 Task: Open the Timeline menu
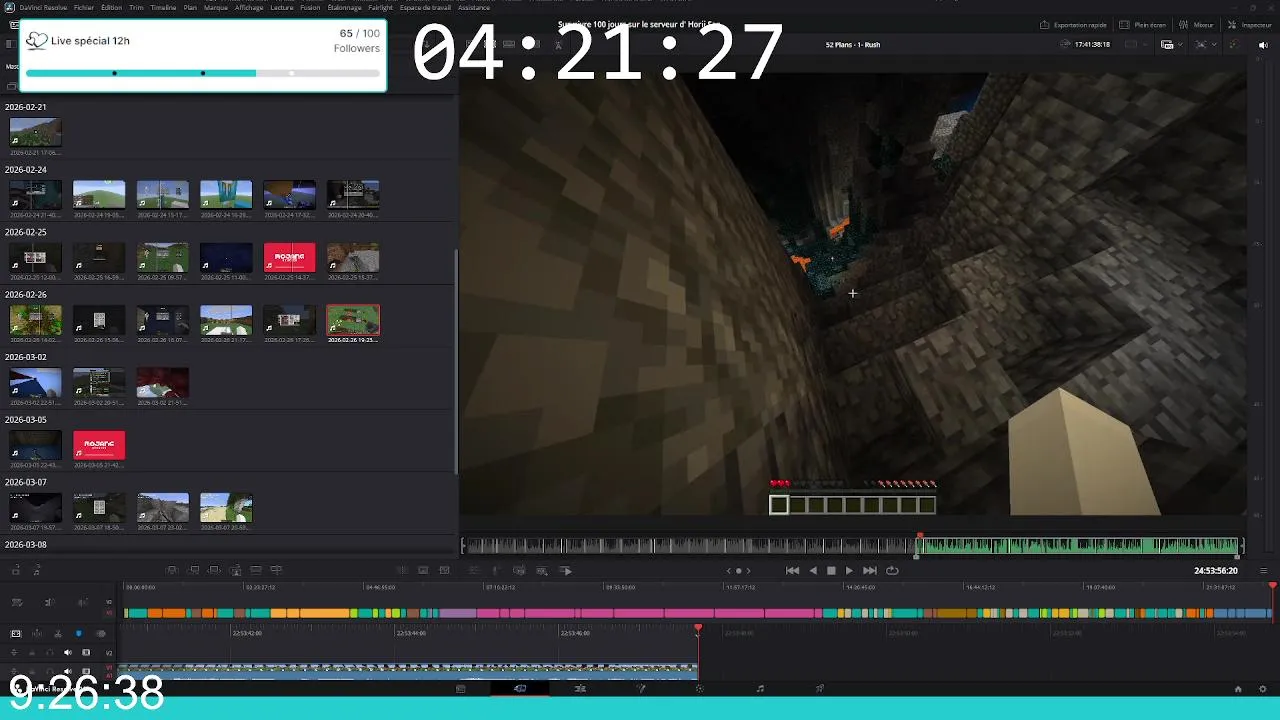tap(163, 7)
